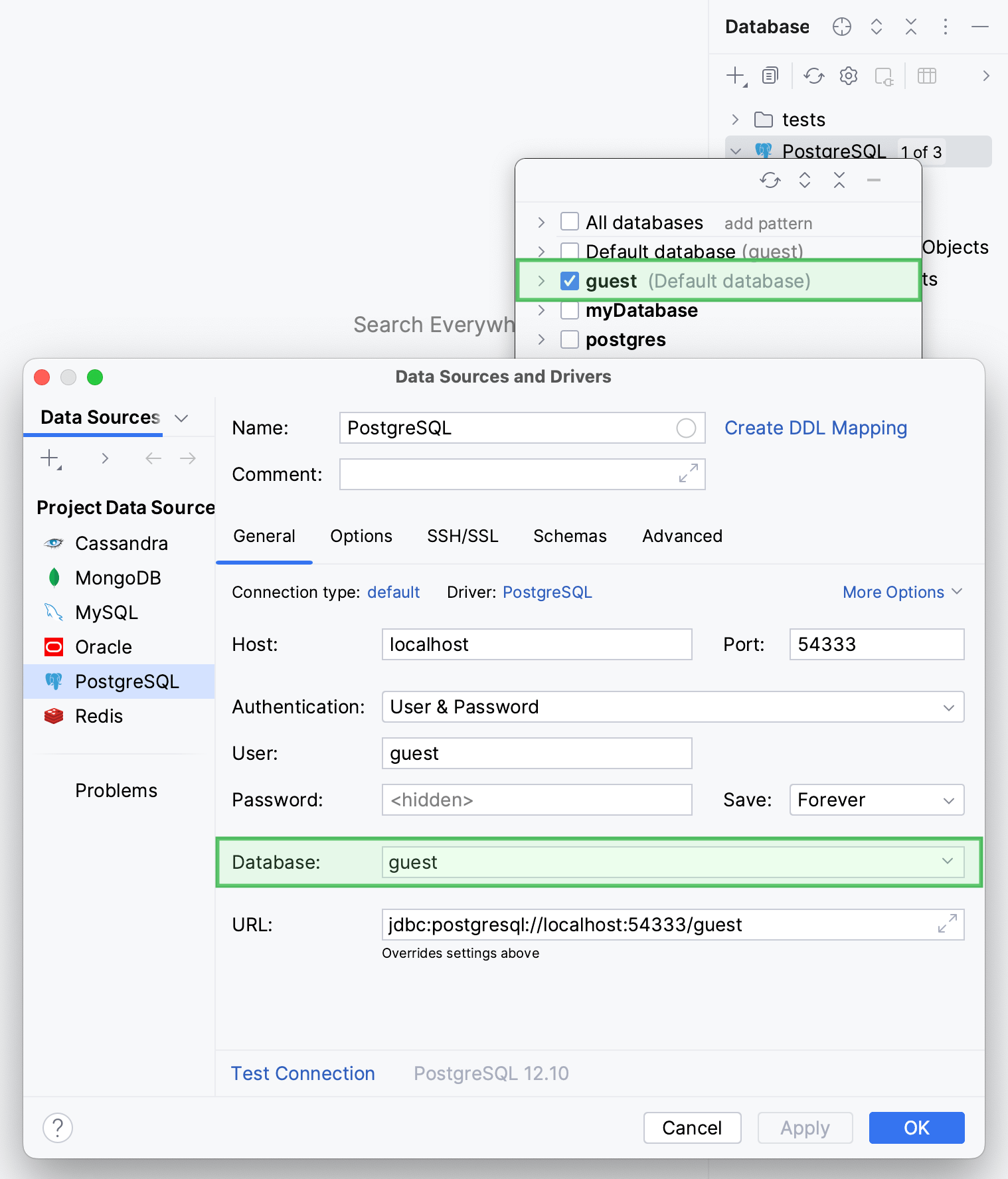Image resolution: width=1008 pixels, height=1179 pixels.
Task: Click the Test Connection link
Action: [303, 1073]
